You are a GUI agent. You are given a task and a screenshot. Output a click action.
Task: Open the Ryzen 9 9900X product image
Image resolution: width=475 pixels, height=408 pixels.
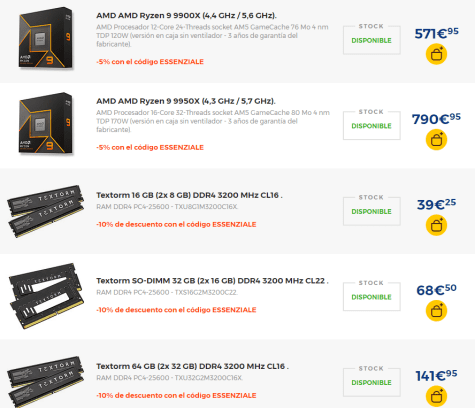[46, 38]
